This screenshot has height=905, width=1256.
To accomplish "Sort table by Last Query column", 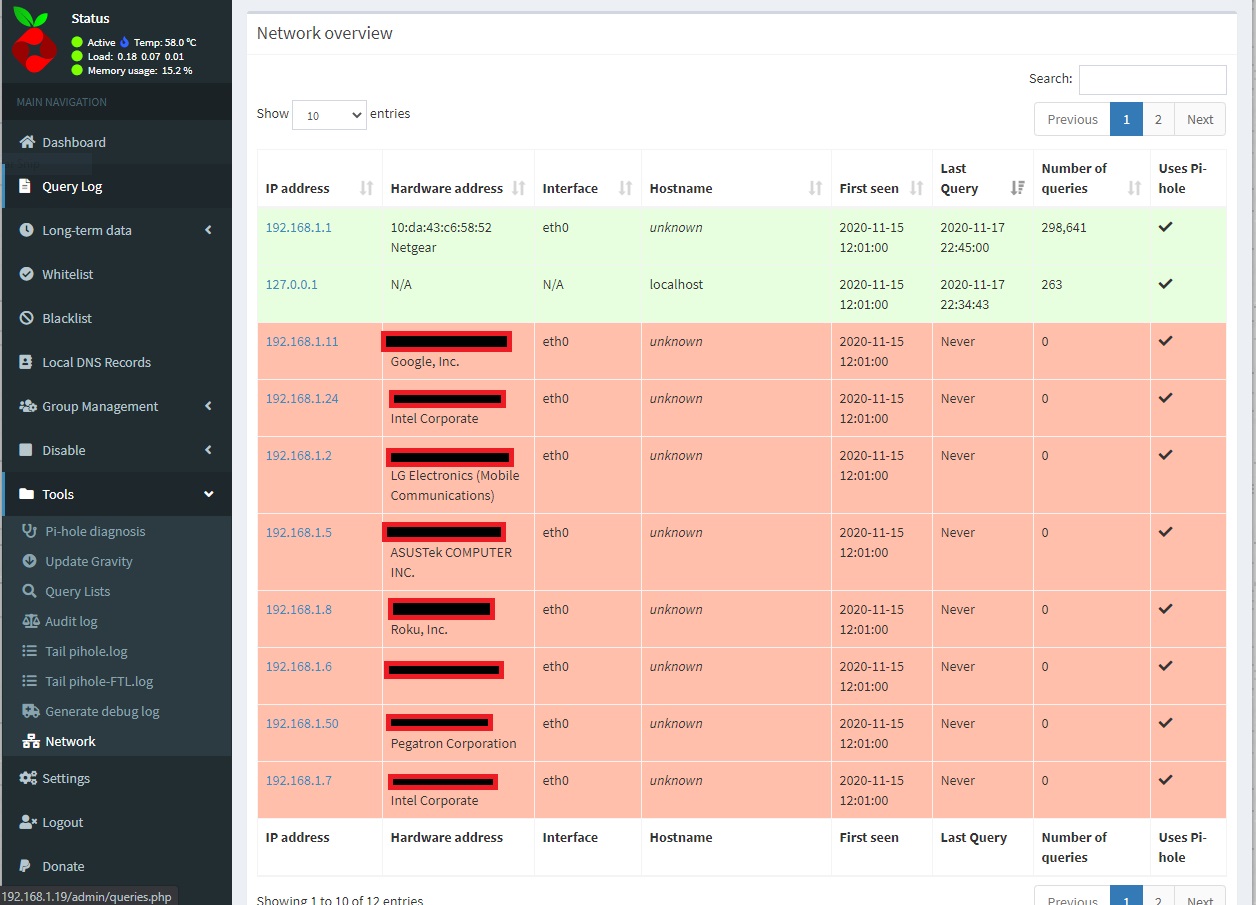I will coord(982,178).
